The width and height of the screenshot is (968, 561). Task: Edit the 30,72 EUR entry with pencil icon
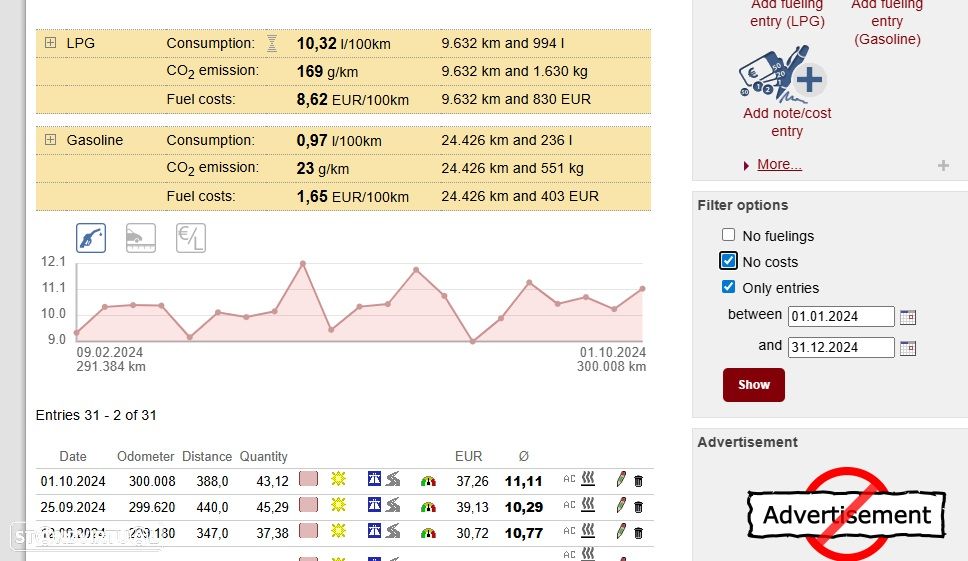tap(621, 531)
